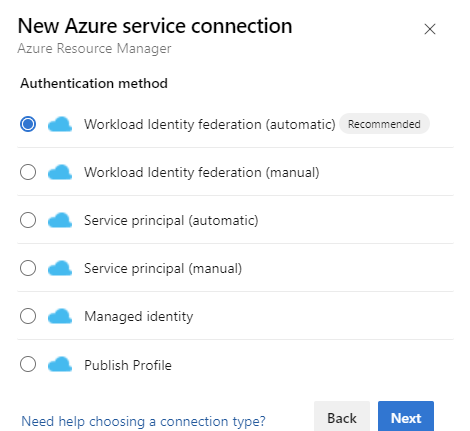Choose Service principal (automatic) radio button
The width and height of the screenshot is (470, 431).
pos(28,220)
